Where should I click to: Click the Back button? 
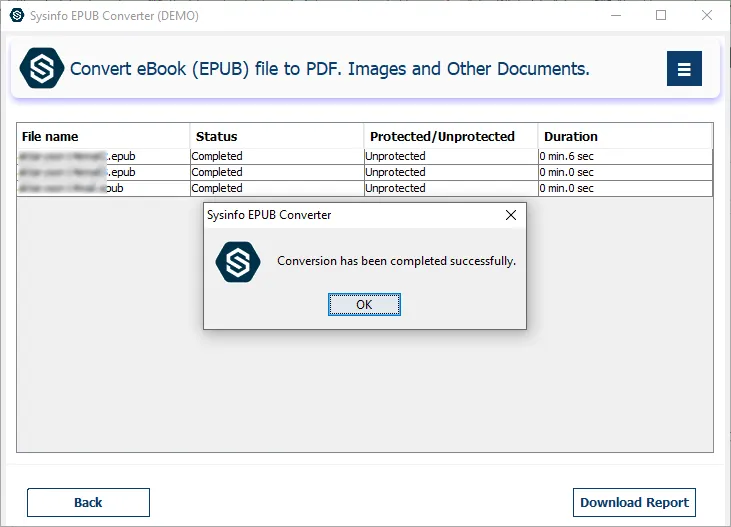pos(88,502)
